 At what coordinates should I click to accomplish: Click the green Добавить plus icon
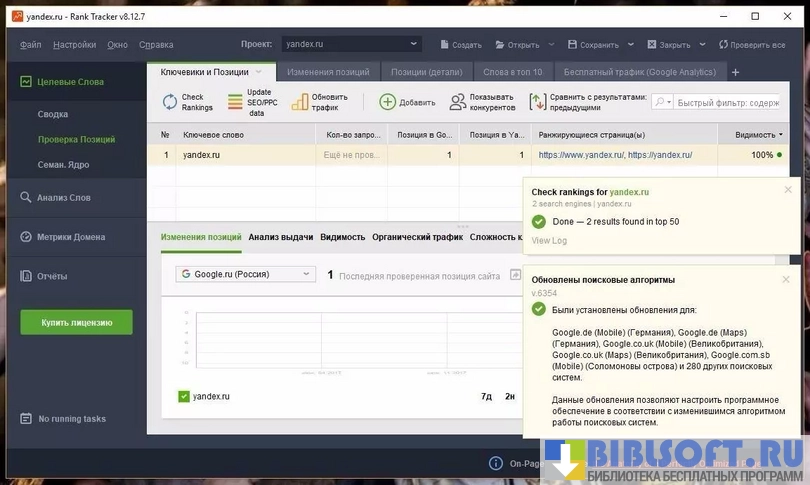(x=387, y=102)
